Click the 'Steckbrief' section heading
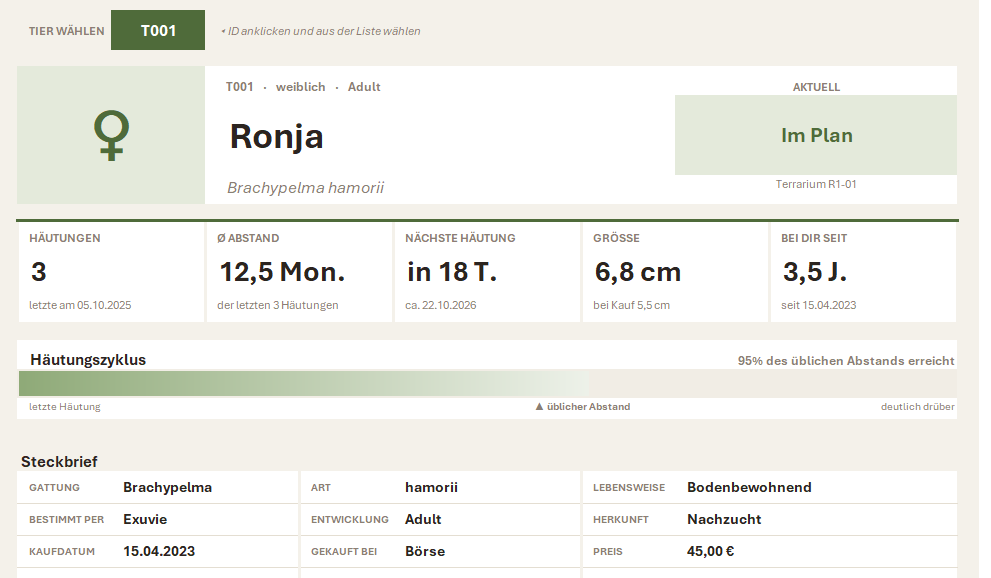991x578 pixels. [59, 462]
